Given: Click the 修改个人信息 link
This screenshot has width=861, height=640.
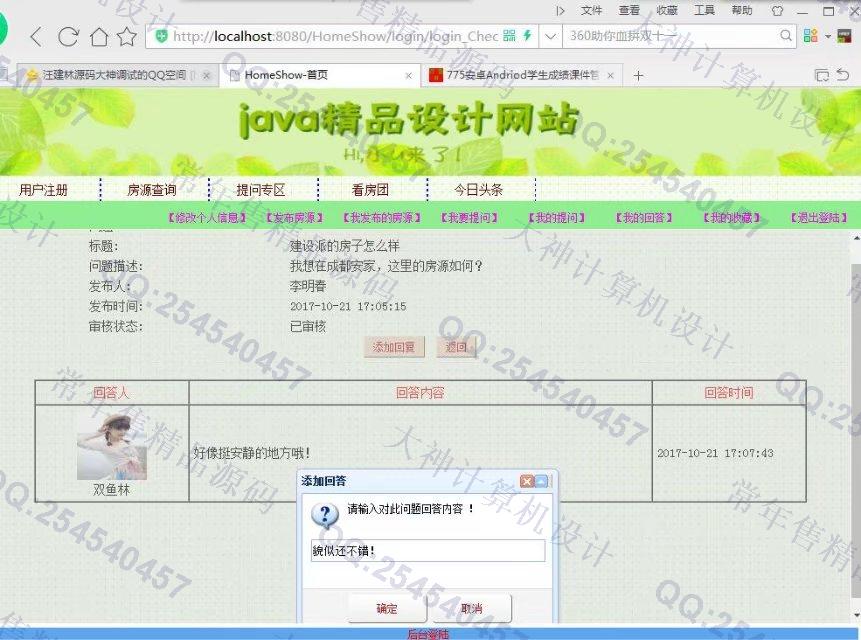Looking at the screenshot, I should [207, 218].
